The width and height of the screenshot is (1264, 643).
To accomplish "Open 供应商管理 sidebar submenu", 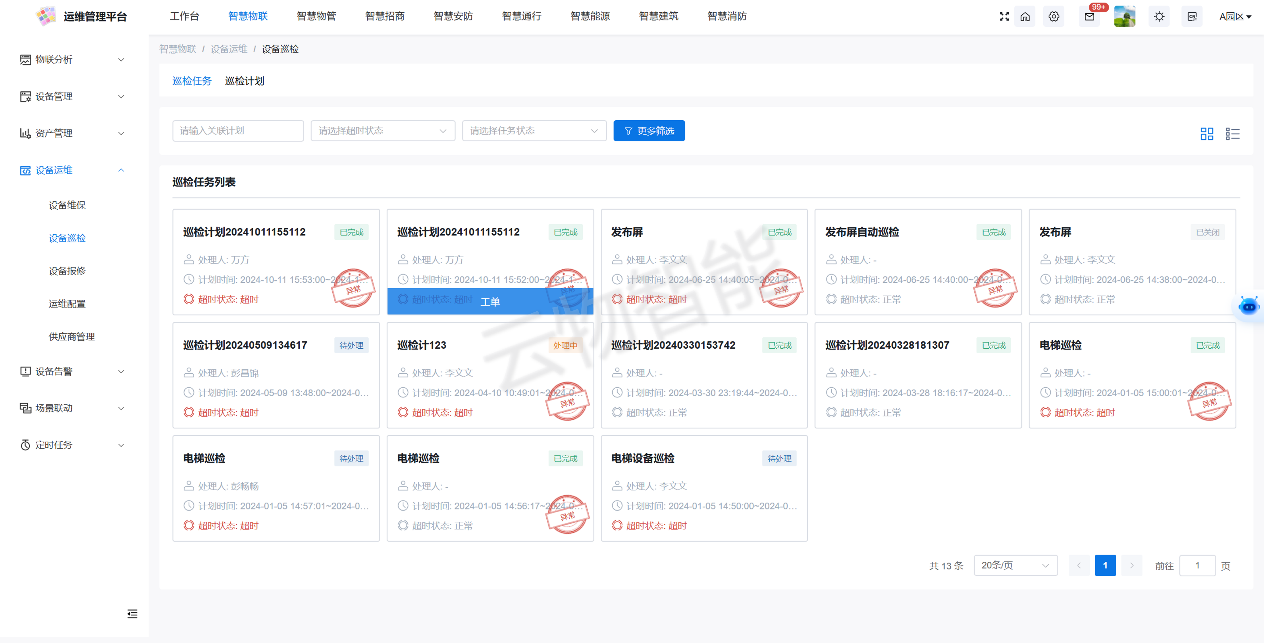I will point(71,337).
